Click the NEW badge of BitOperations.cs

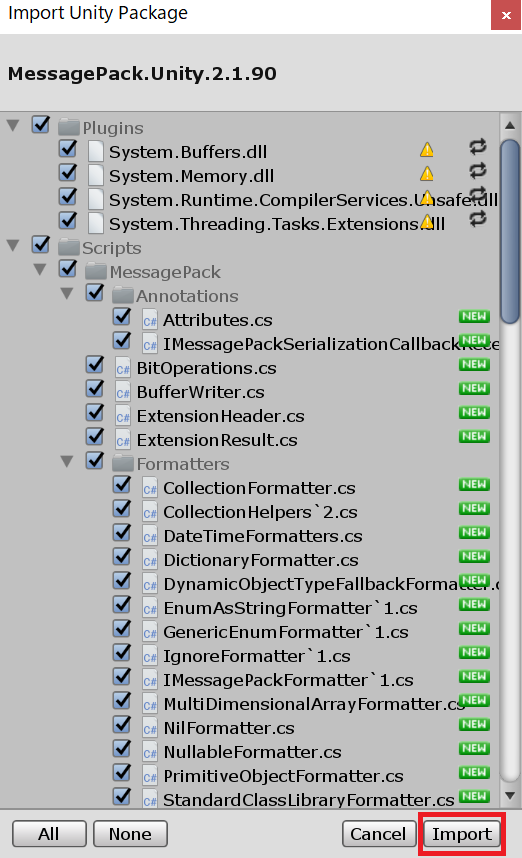pyautogui.click(x=474, y=364)
